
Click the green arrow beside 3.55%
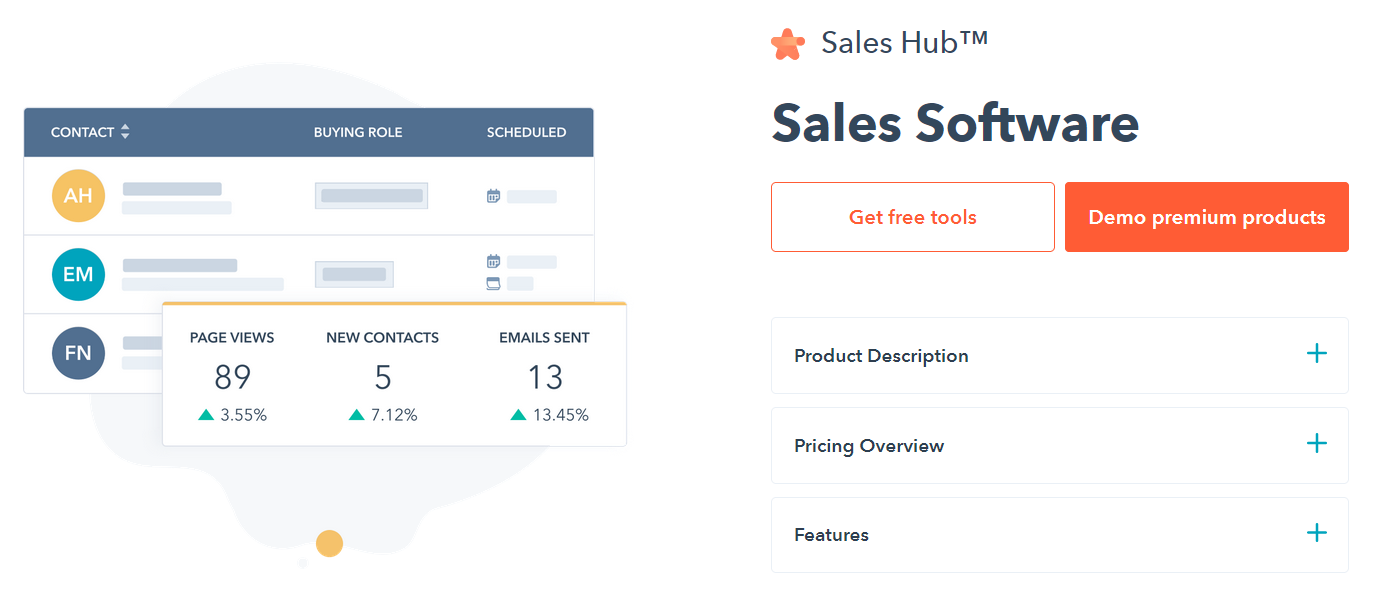206,414
